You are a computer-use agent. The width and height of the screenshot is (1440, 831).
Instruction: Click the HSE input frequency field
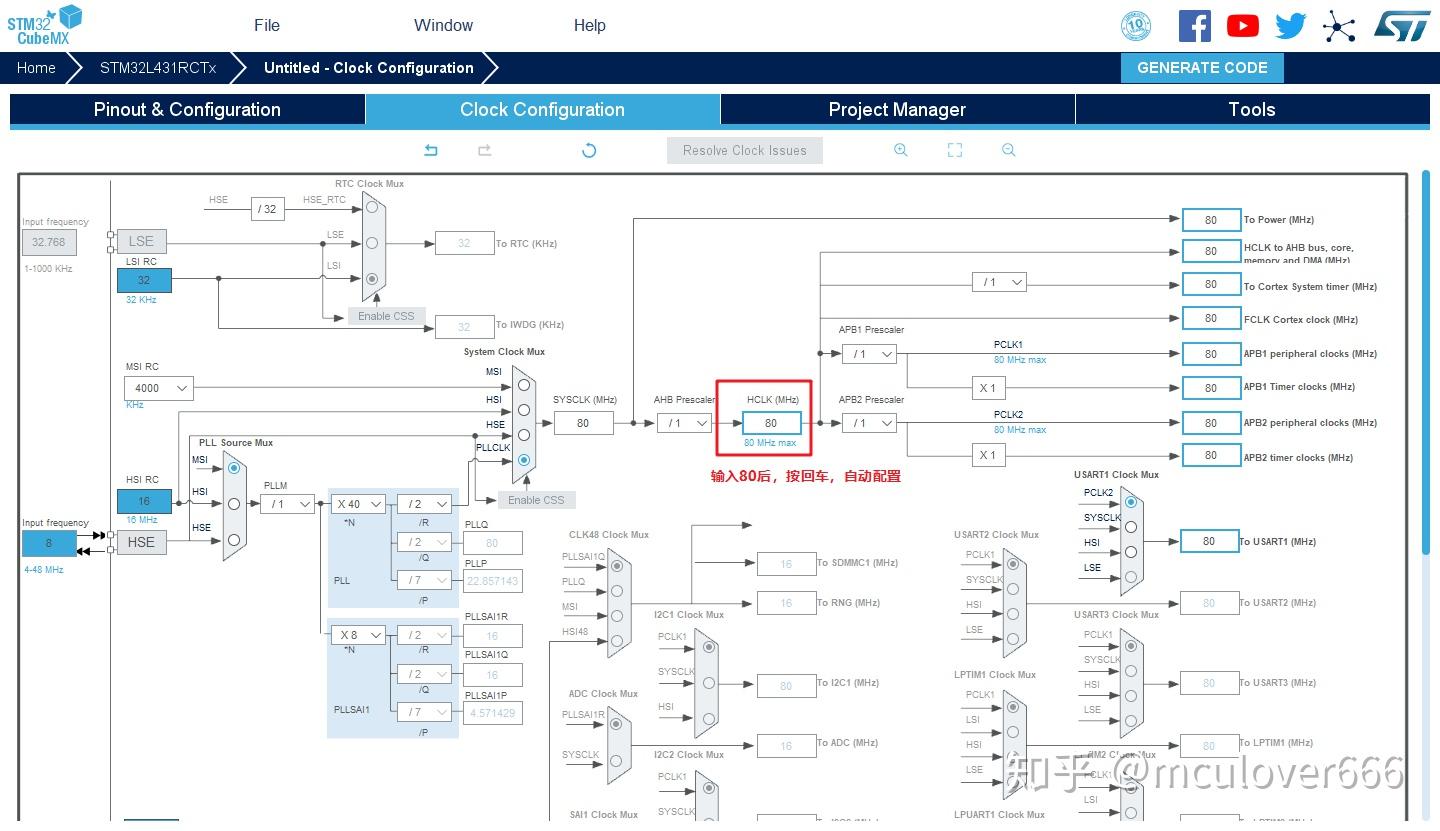tap(49, 544)
